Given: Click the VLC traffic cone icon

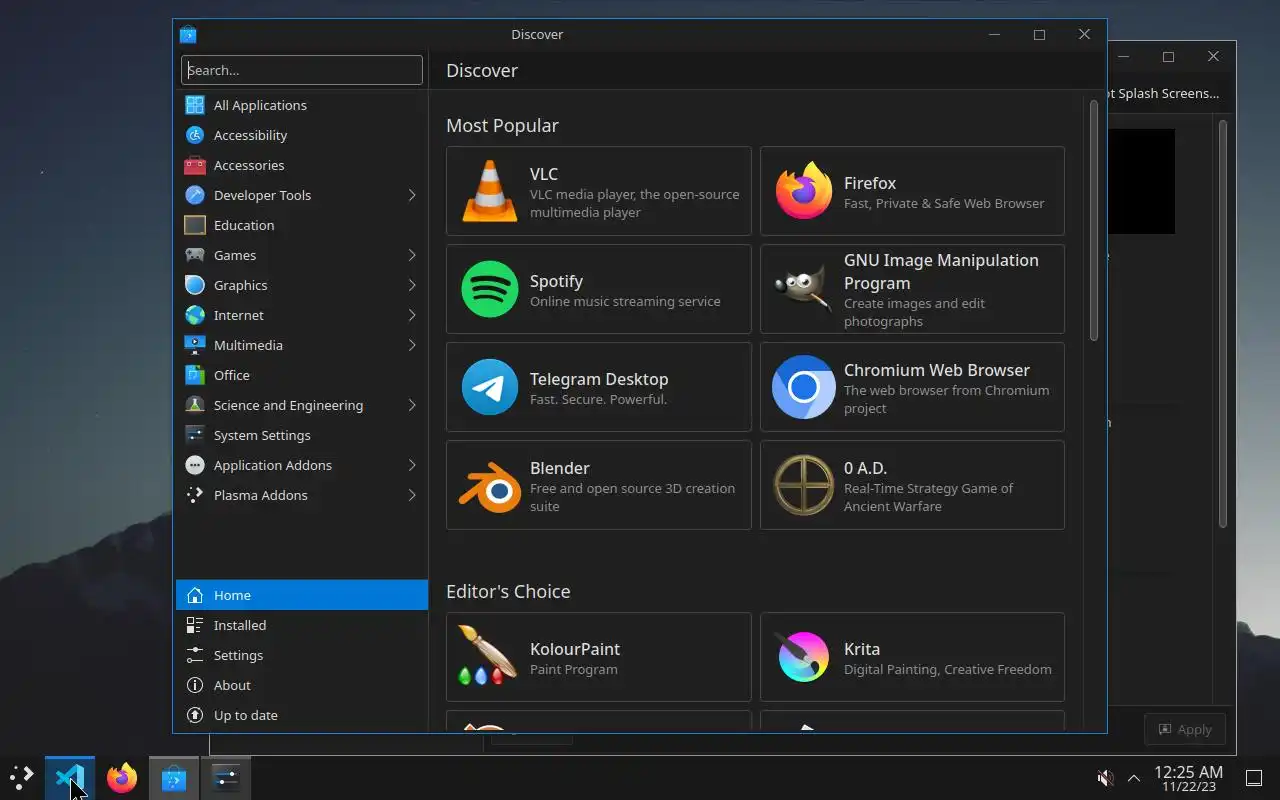Looking at the screenshot, I should coord(490,191).
